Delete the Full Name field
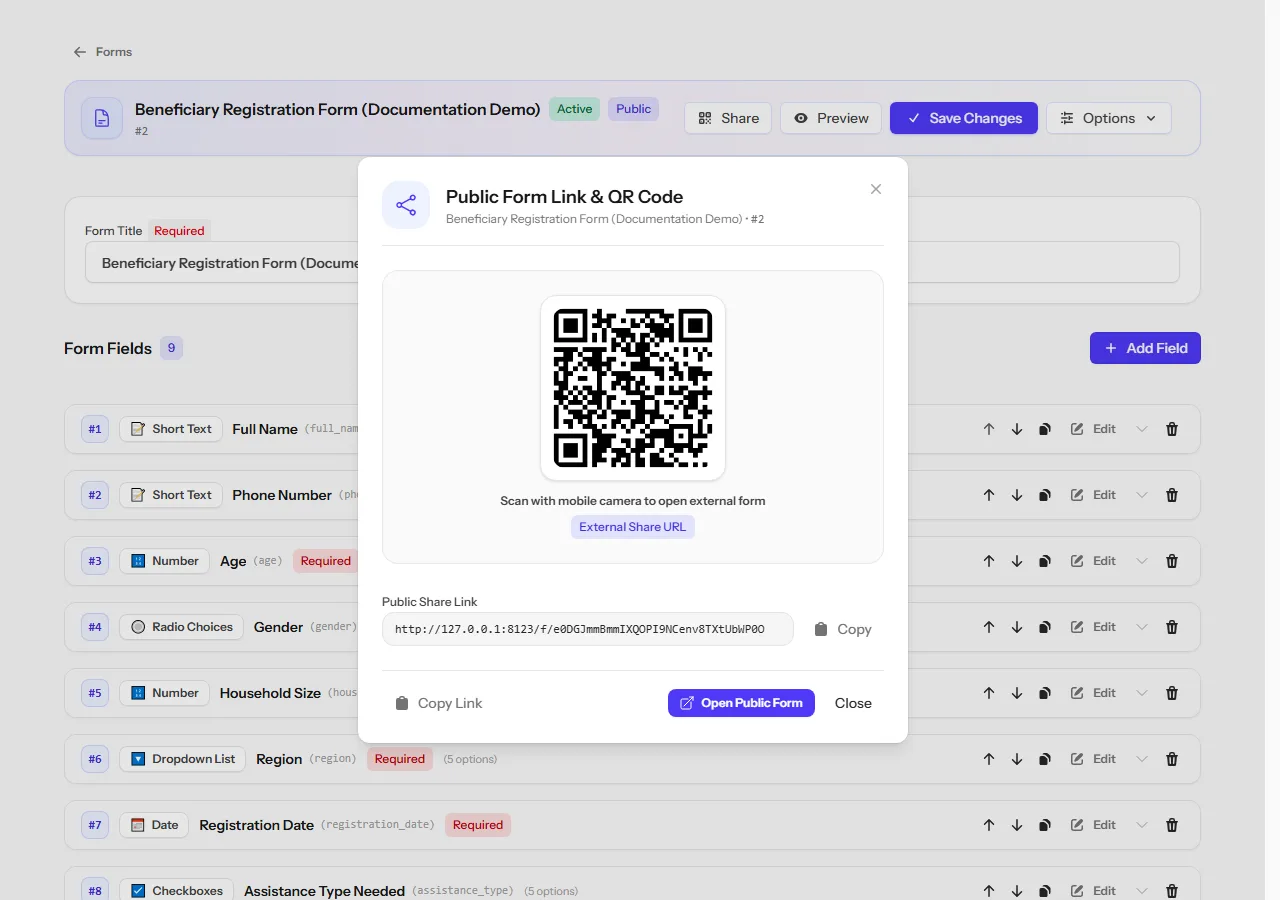The width and height of the screenshot is (1280, 900). pyautogui.click(x=1172, y=429)
